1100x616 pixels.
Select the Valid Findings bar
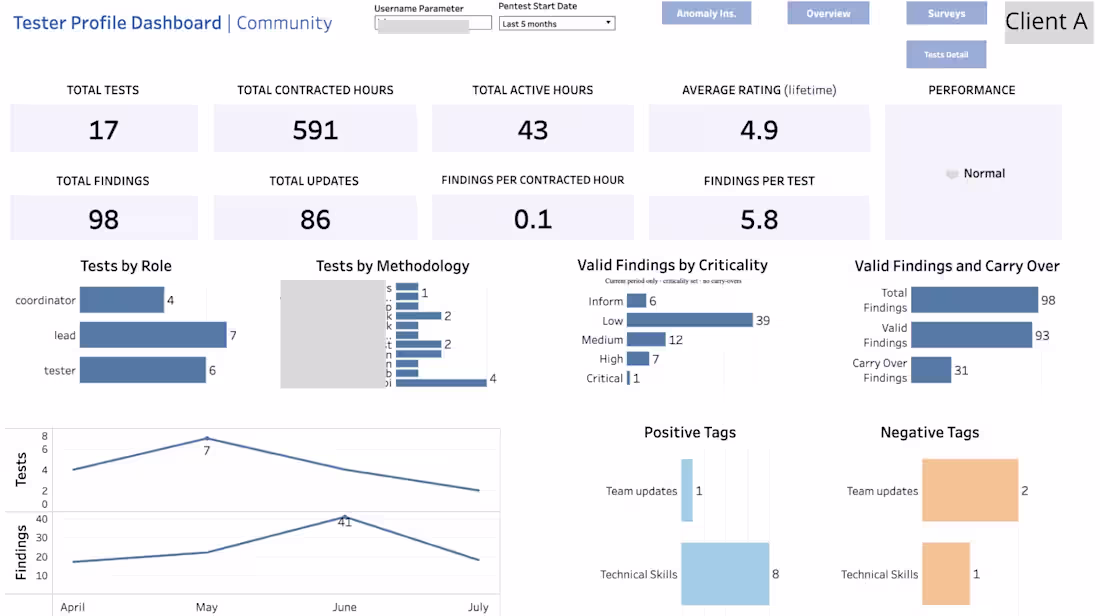[x=972, y=335]
